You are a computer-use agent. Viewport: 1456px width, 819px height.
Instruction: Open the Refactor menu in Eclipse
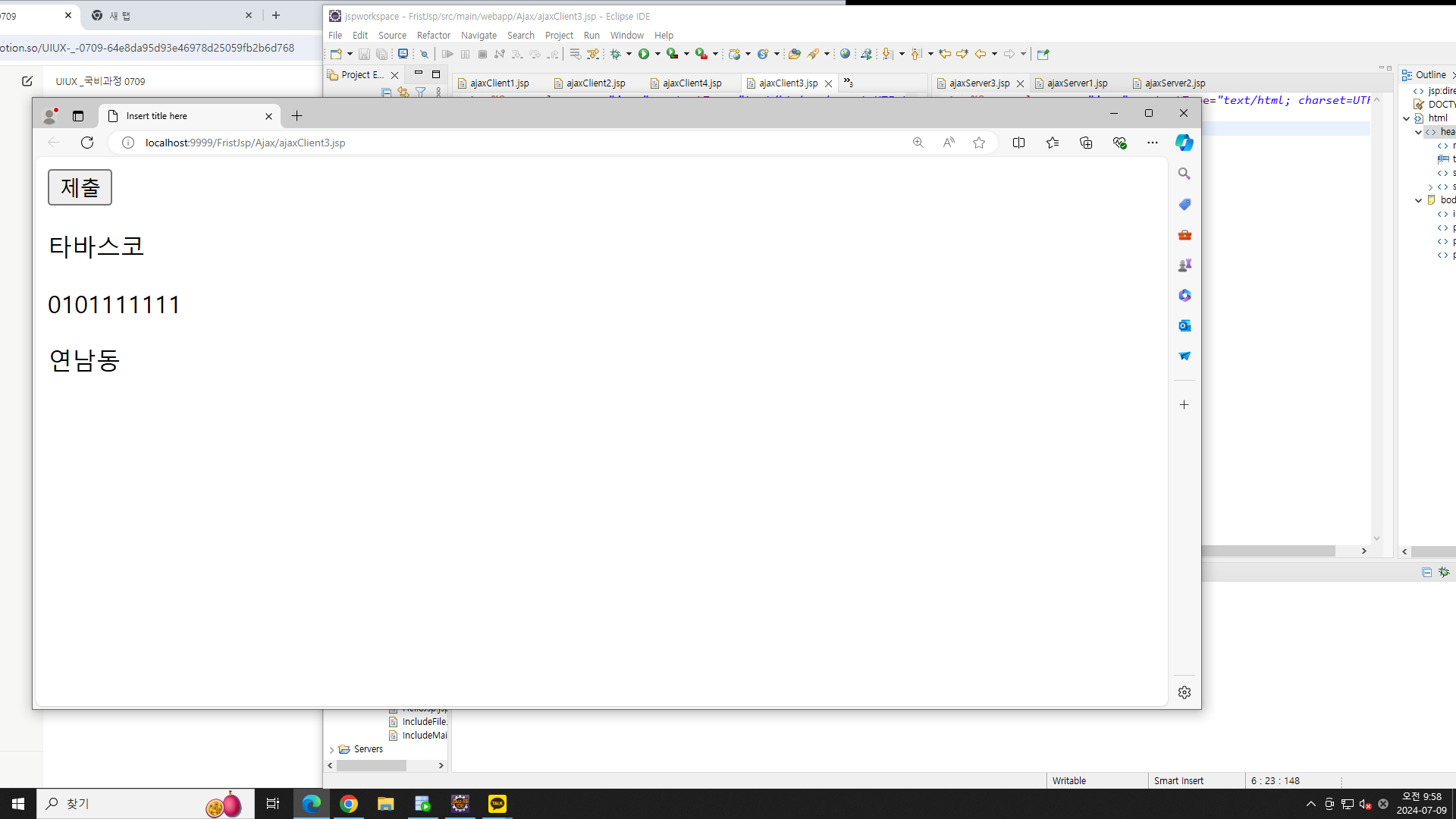point(433,36)
